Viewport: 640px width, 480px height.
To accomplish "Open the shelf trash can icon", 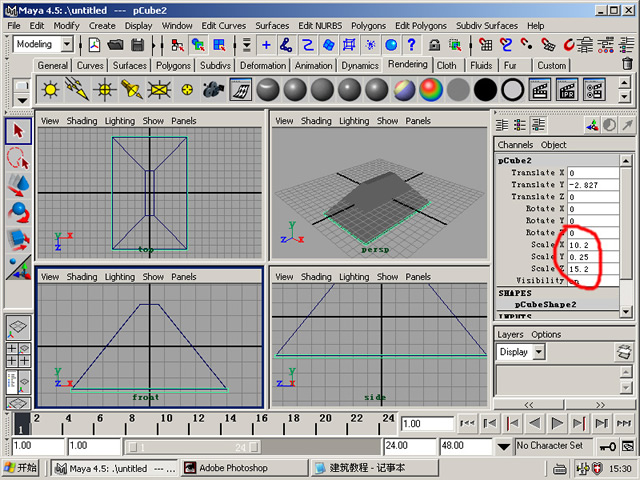I will [x=627, y=64].
